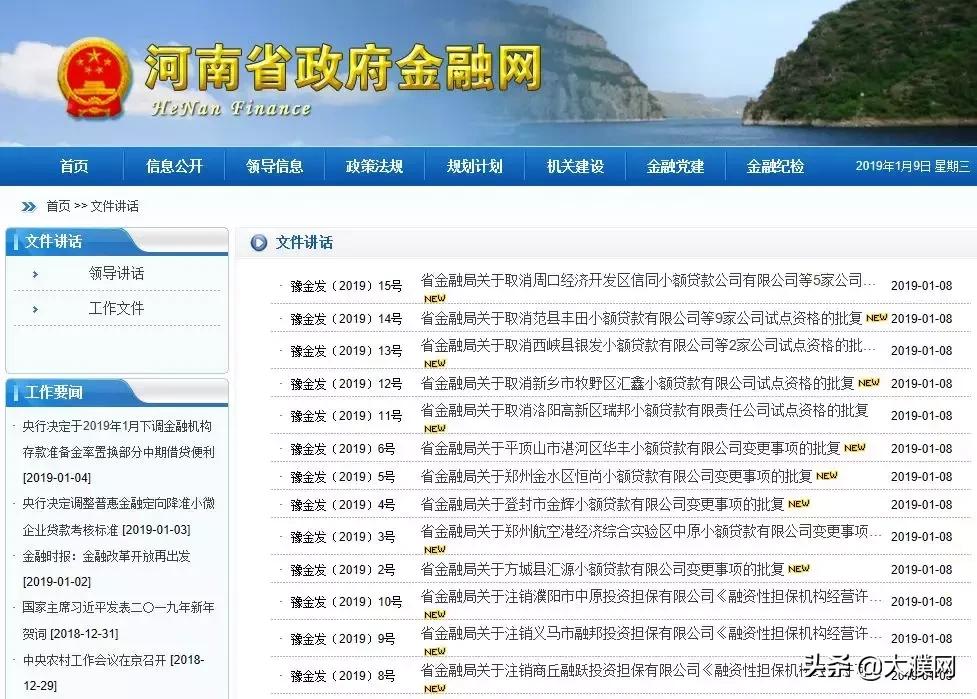Open the 机关建设 navigation menu item
Screen dimensions: 977x699
(573, 166)
